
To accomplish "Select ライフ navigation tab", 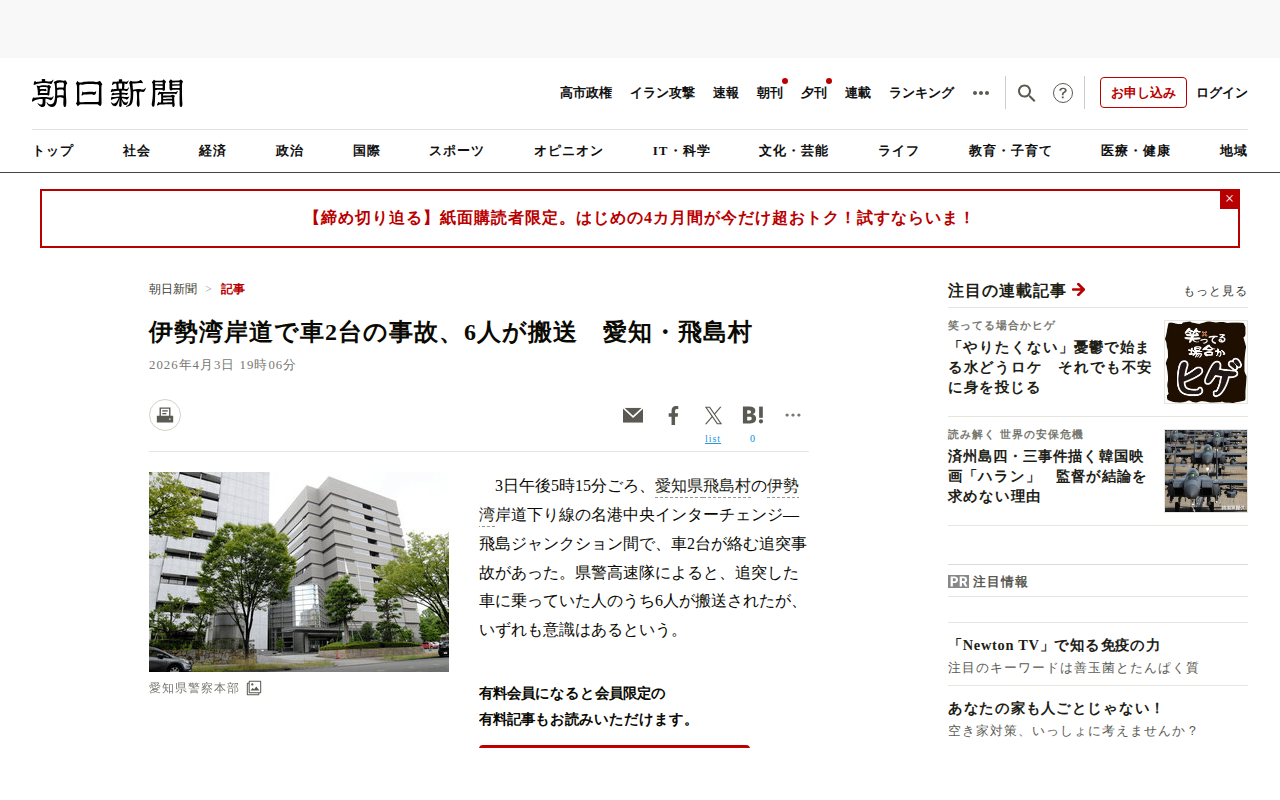I will pyautogui.click(x=898, y=151).
